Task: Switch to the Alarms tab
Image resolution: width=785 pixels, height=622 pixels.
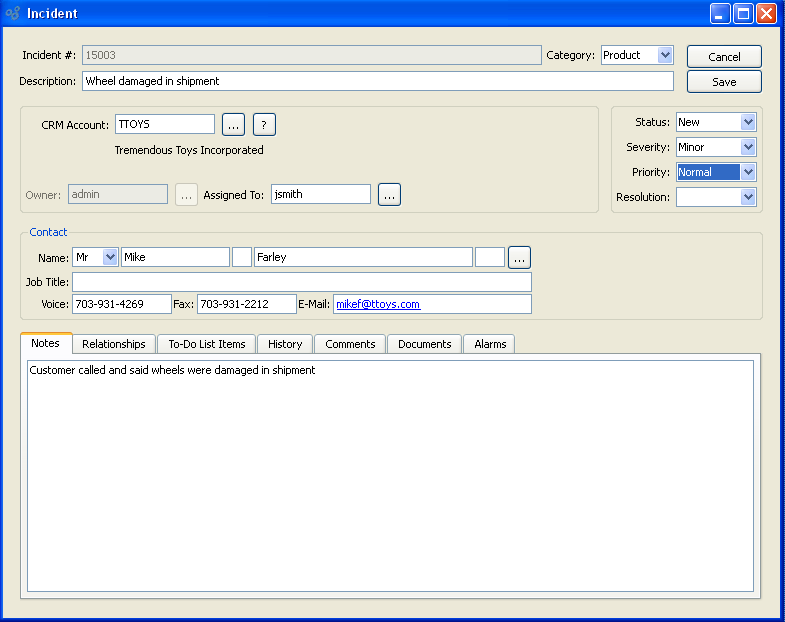Action: tap(490, 344)
